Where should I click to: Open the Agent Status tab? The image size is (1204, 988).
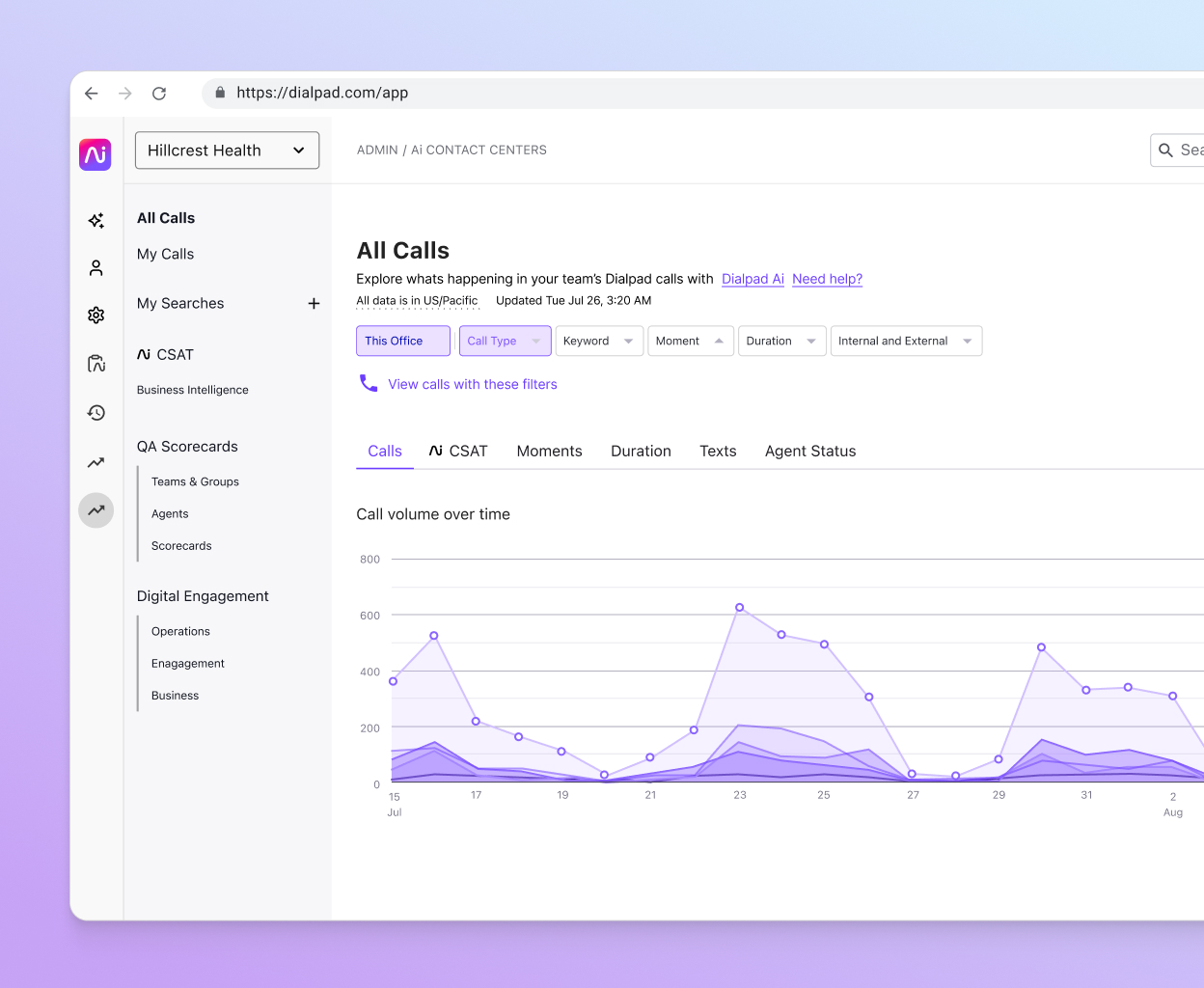coord(810,451)
